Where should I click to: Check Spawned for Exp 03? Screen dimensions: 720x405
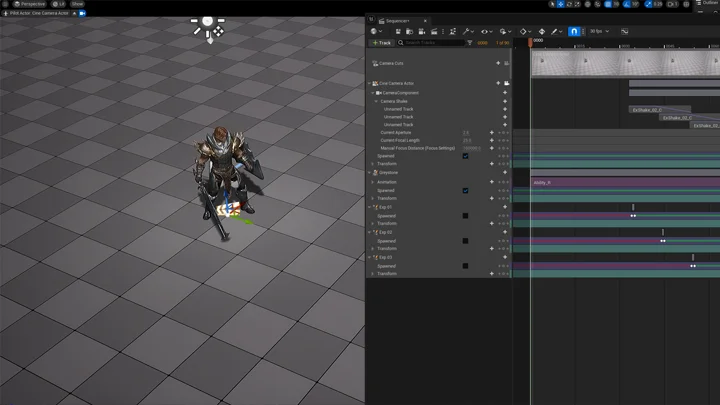point(465,266)
